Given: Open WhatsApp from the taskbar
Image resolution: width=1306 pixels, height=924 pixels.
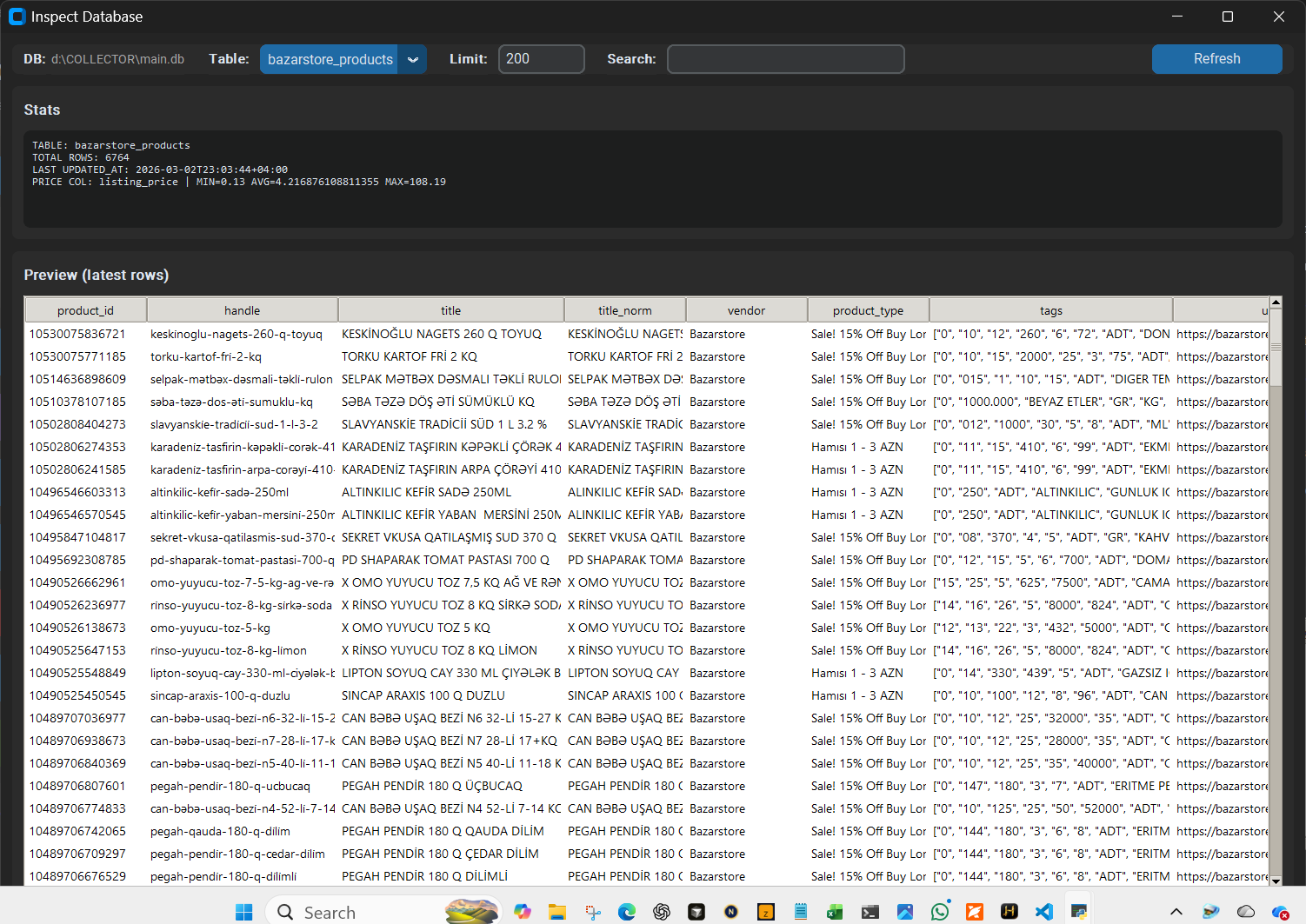Looking at the screenshot, I should coord(940,912).
